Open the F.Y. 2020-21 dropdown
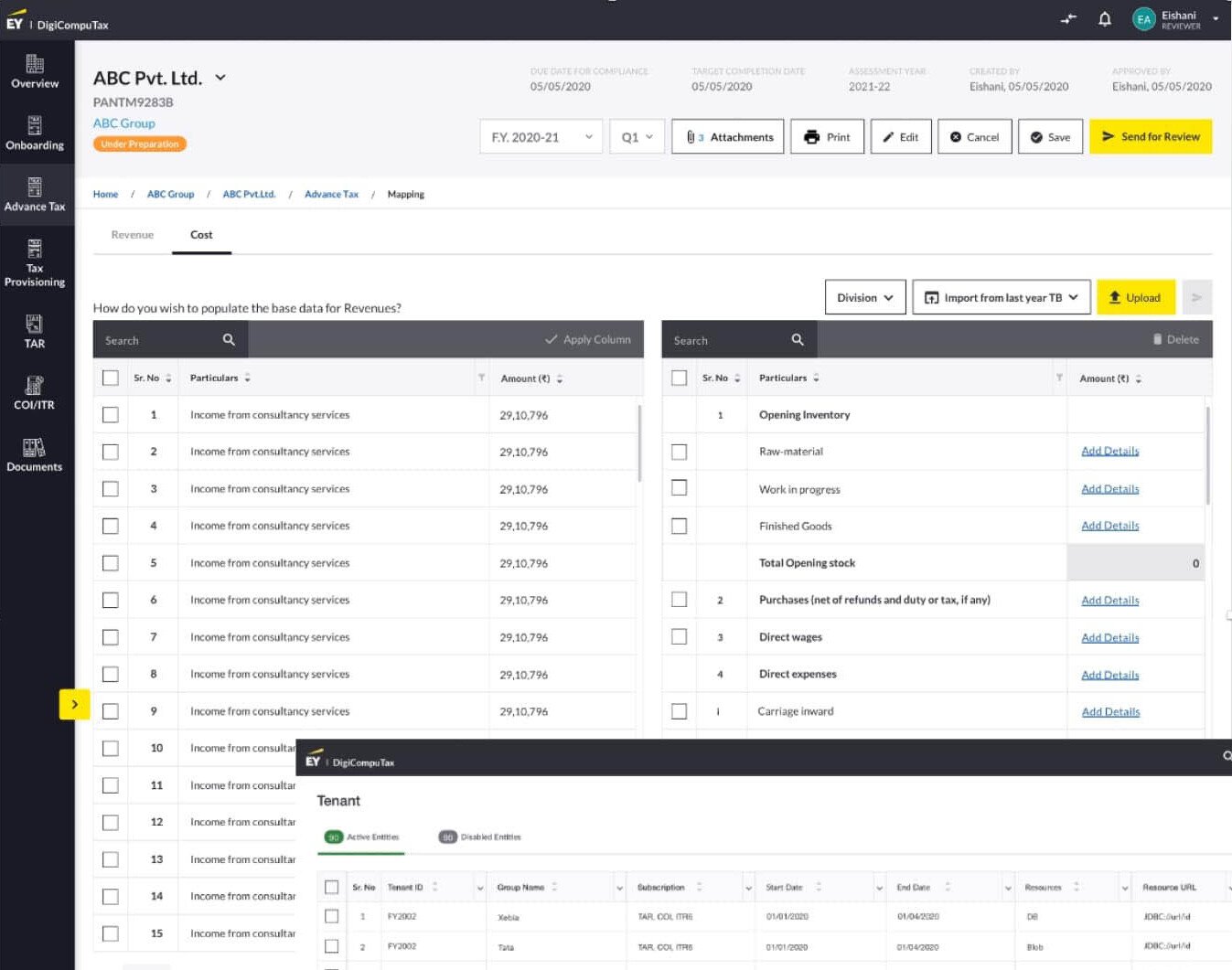Viewport: 1232px width, 970px height. (x=541, y=137)
